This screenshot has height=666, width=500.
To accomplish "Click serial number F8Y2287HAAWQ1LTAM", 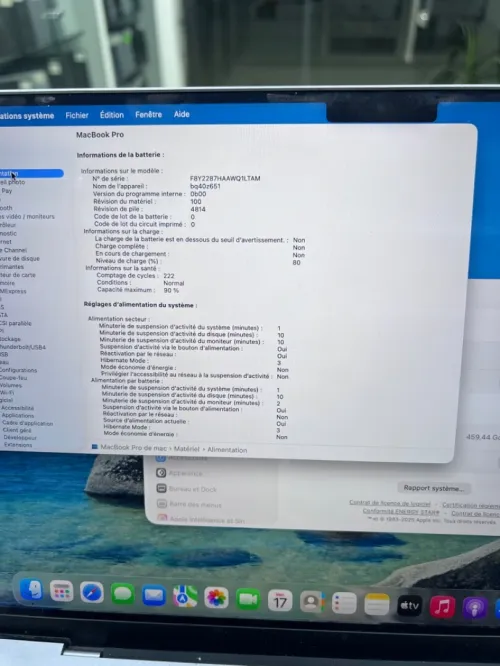I will tap(225, 178).
